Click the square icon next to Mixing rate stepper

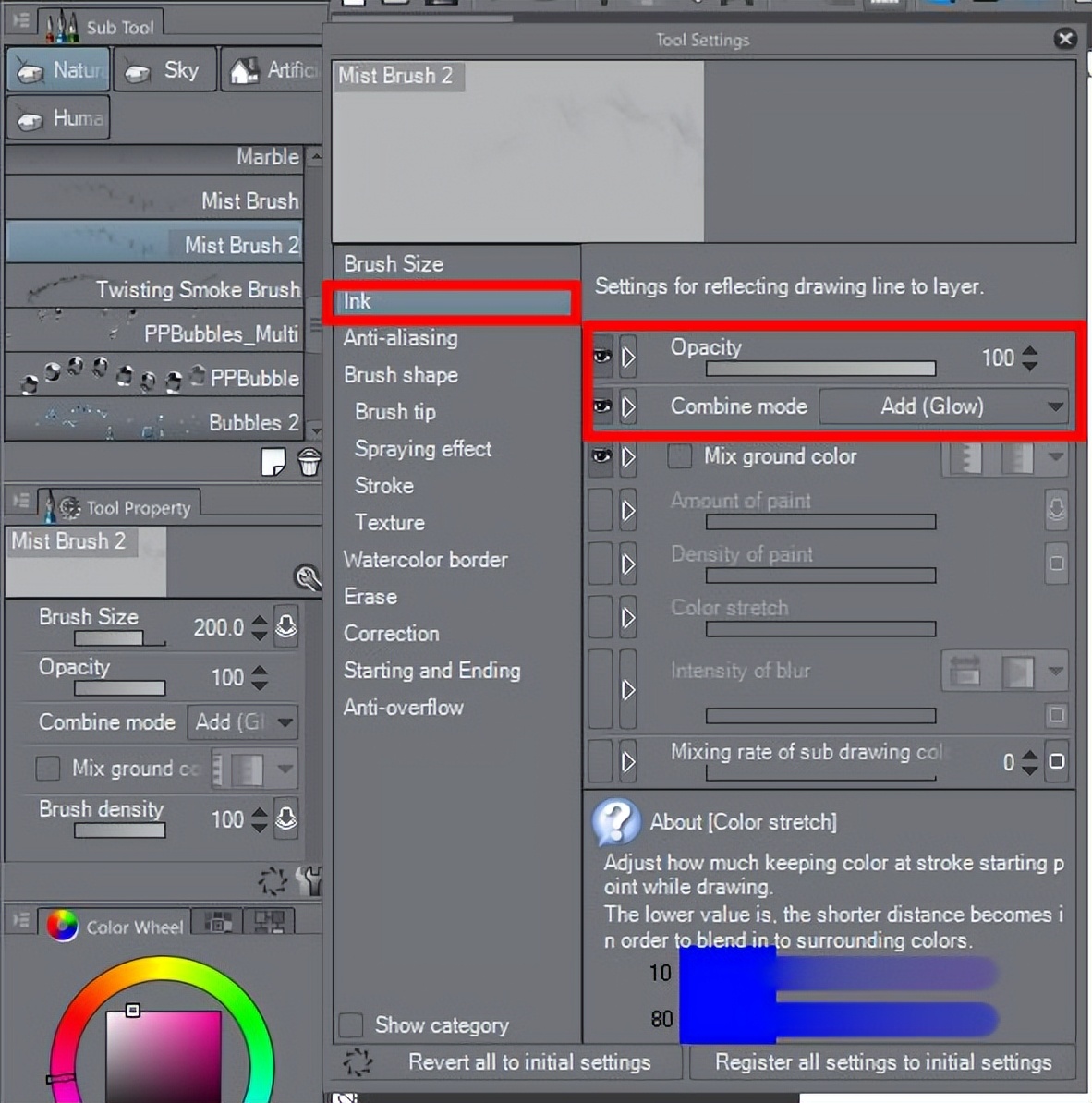coord(1056,761)
